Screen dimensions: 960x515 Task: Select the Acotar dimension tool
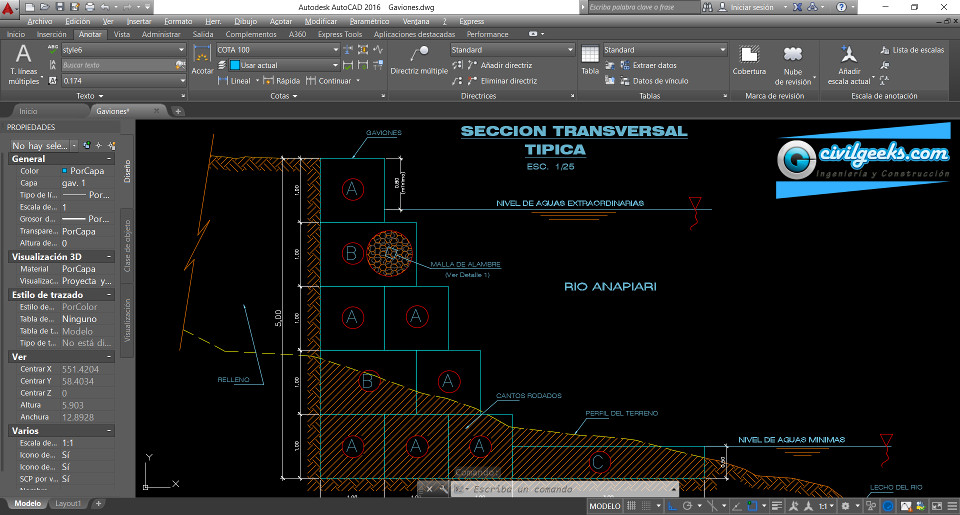coord(202,60)
